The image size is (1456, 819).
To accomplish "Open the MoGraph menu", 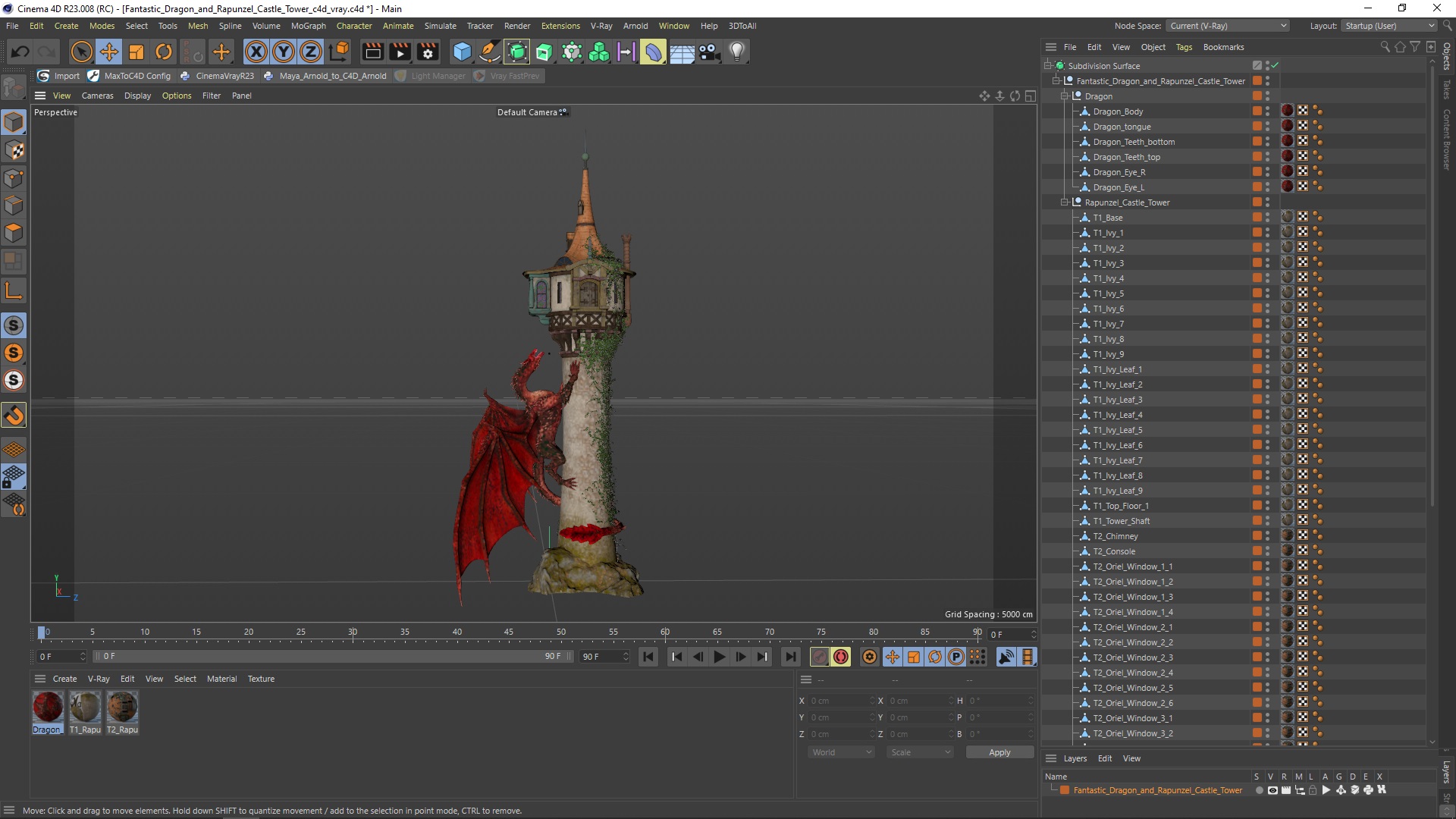I will [x=308, y=26].
